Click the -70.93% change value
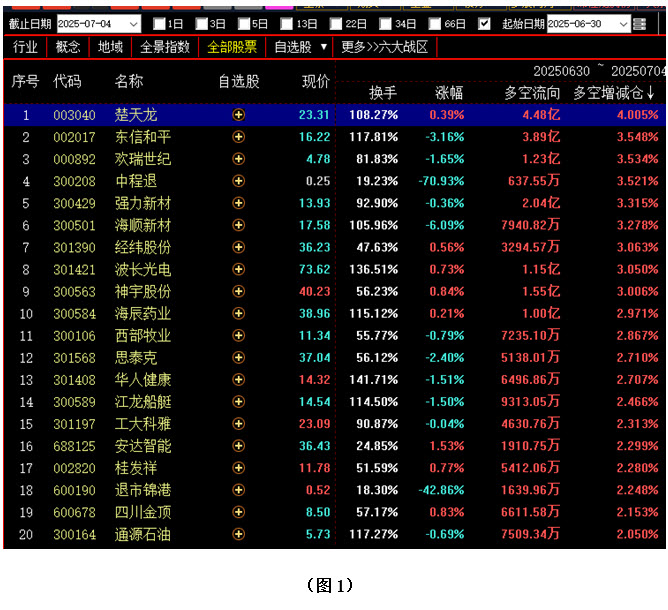 pos(441,181)
